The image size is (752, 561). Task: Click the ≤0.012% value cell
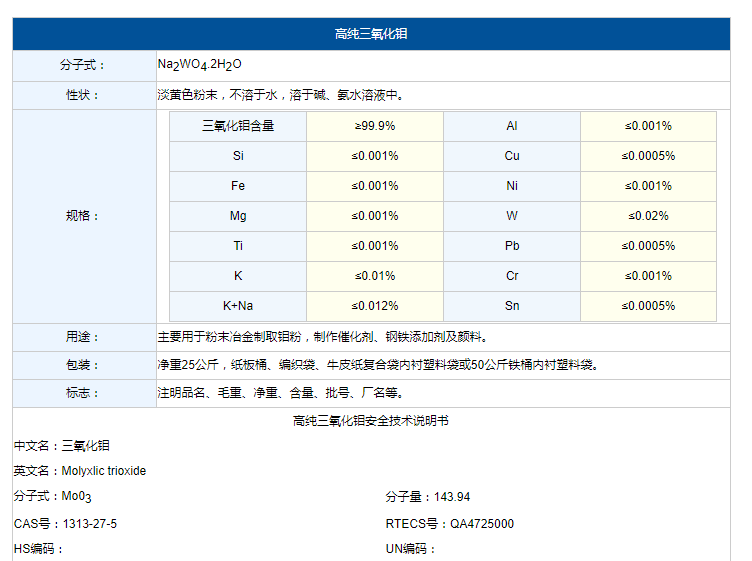click(x=375, y=306)
